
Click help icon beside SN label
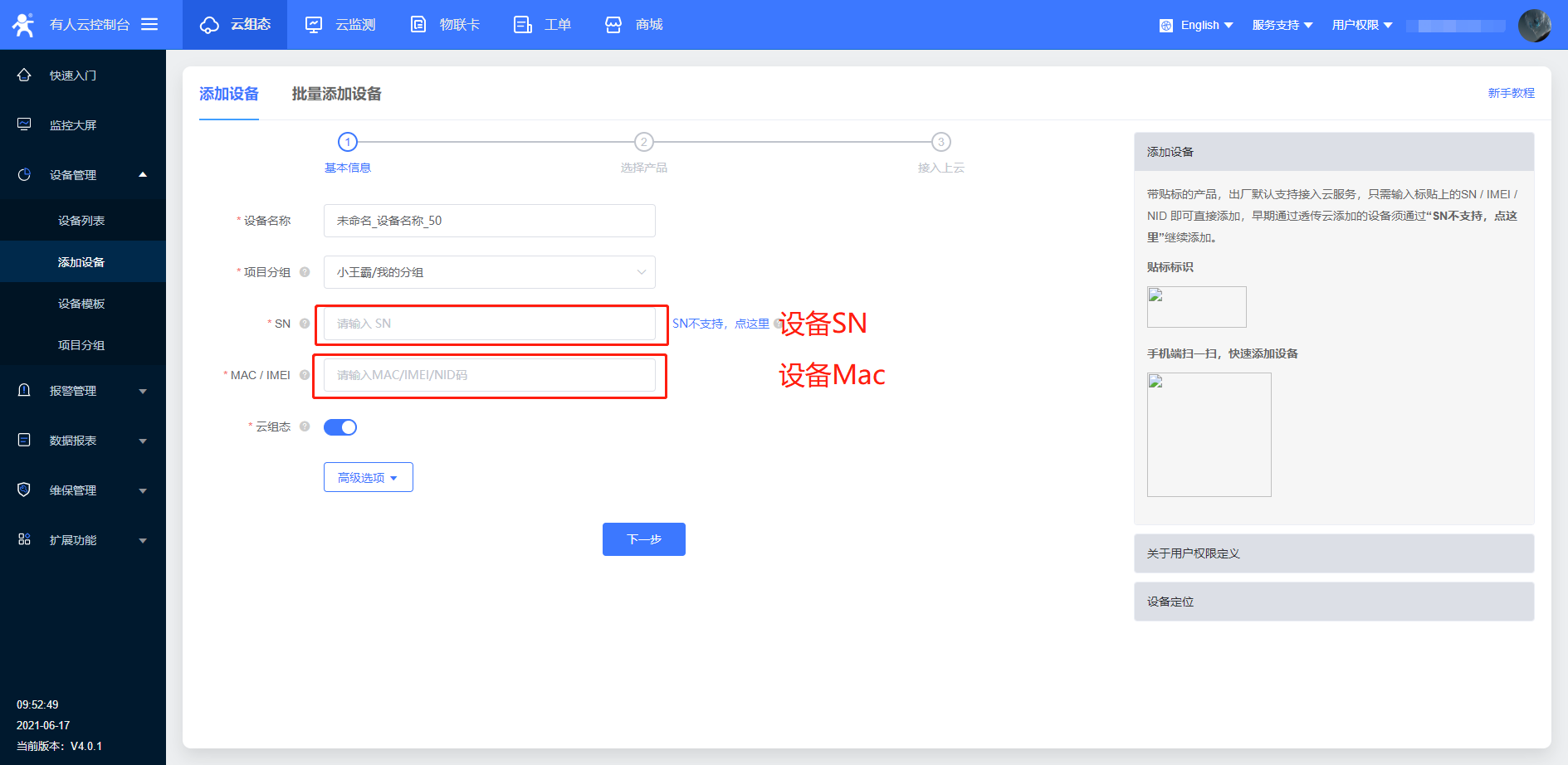305,324
